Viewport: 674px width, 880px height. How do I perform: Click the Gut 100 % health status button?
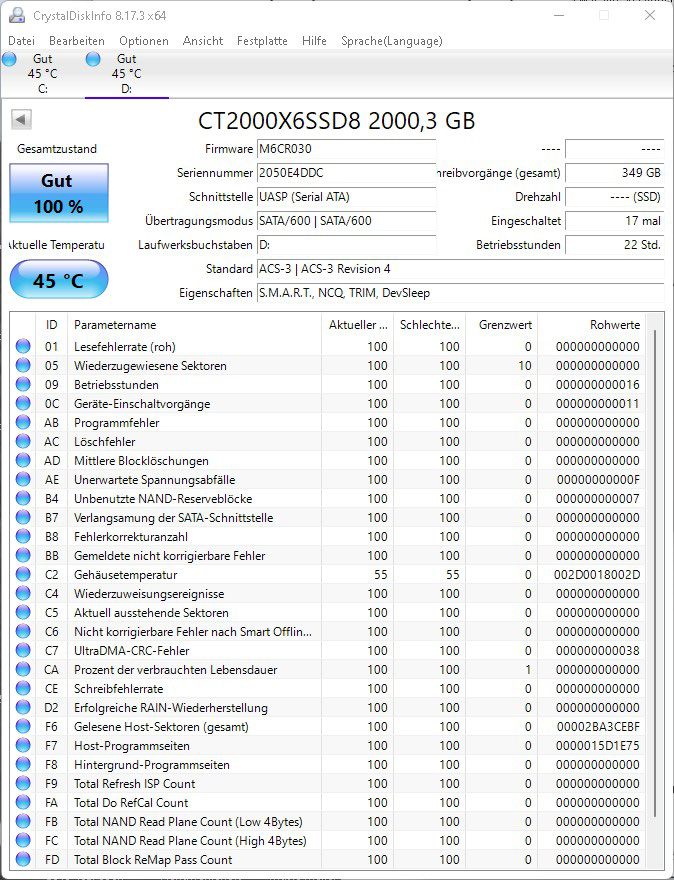coord(58,193)
